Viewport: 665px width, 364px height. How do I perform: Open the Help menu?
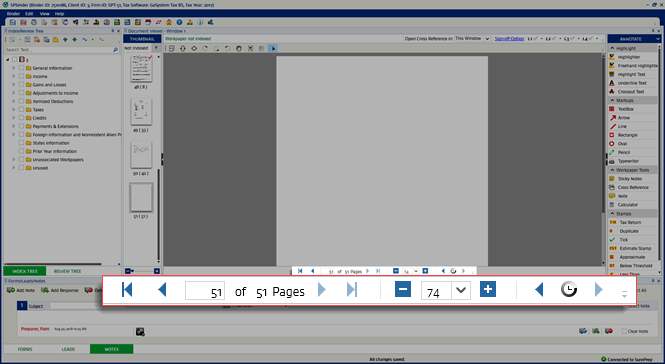pos(59,14)
